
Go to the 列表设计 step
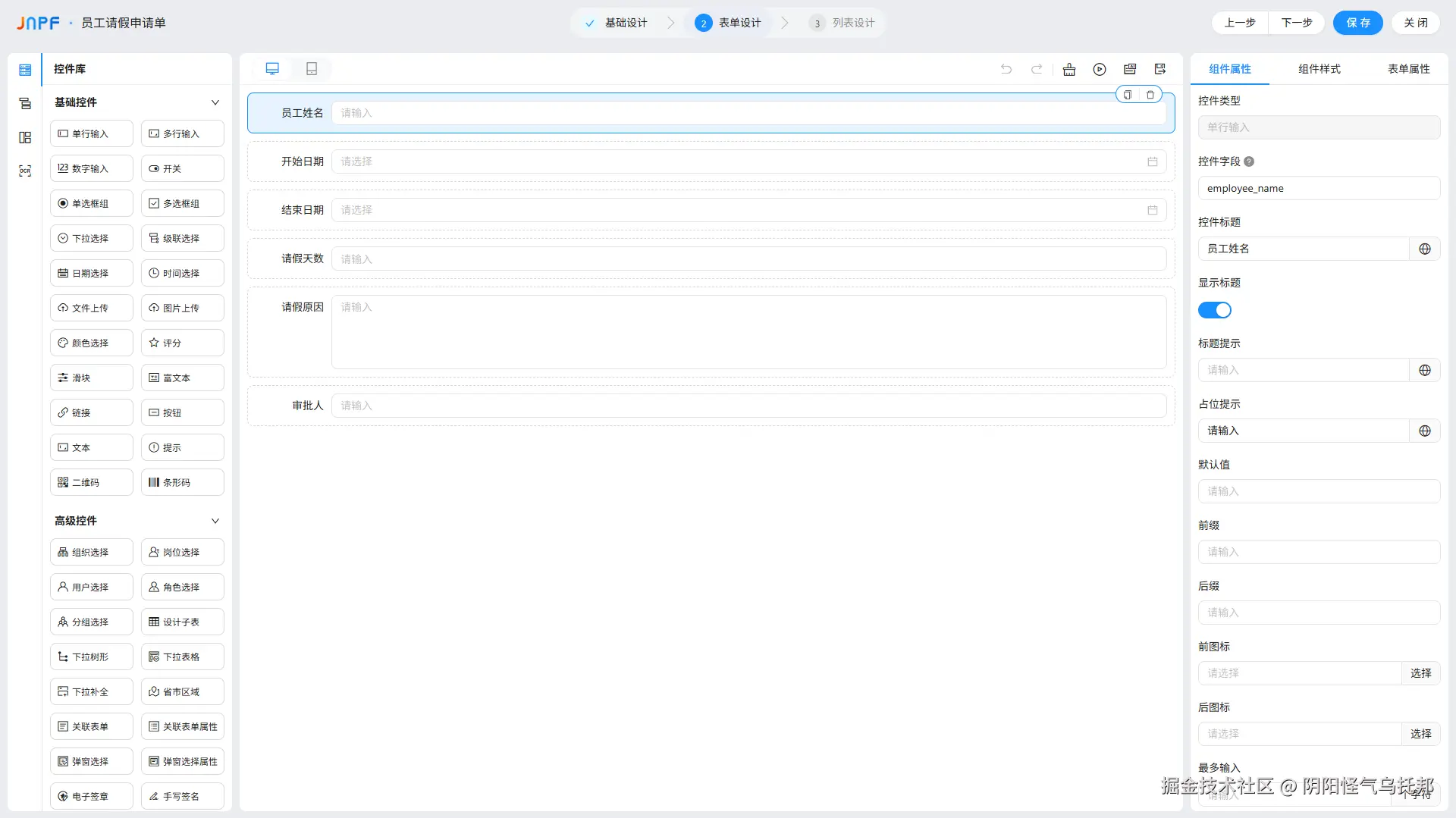click(x=843, y=23)
